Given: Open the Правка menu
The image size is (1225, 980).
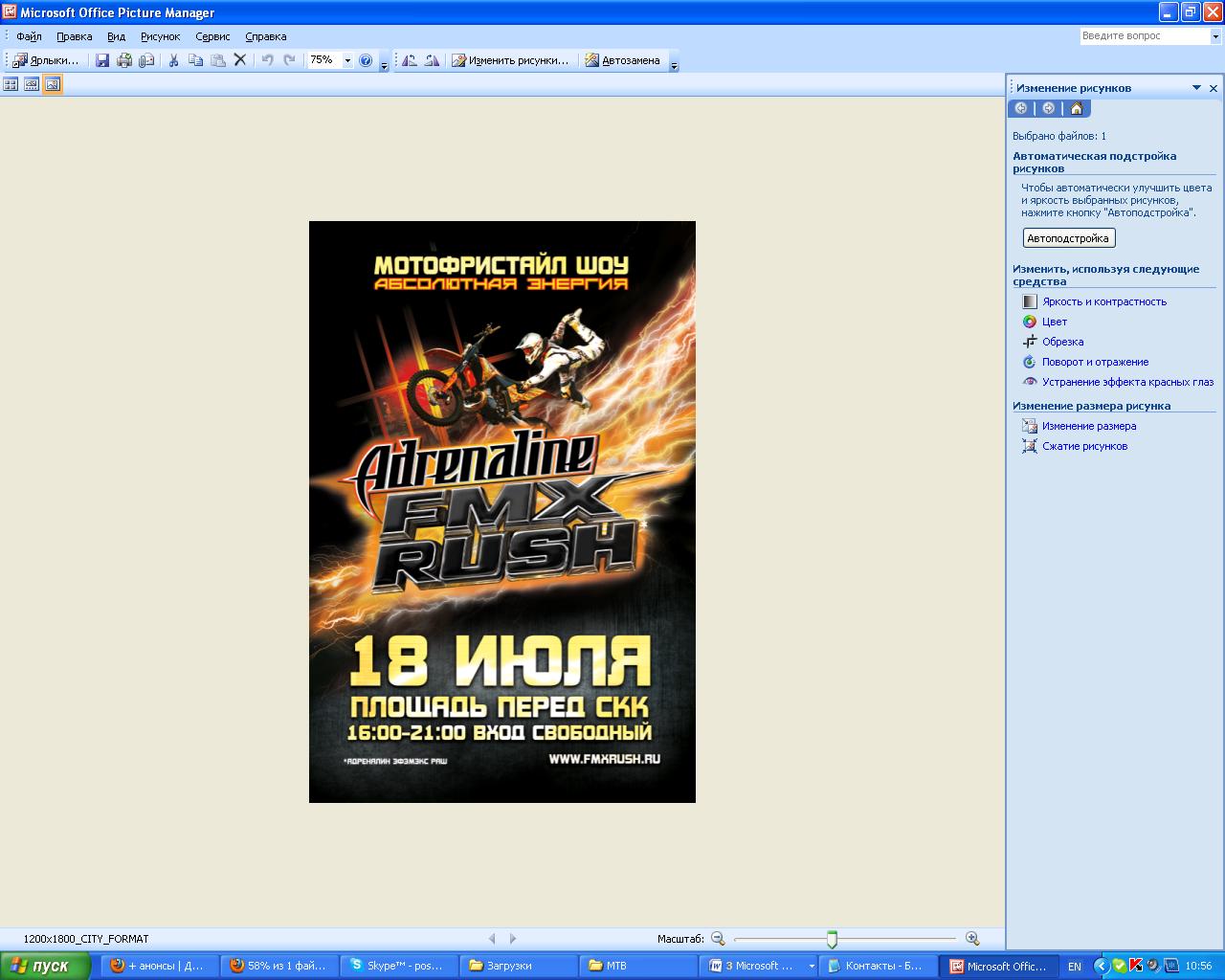Looking at the screenshot, I should pyautogui.click(x=75, y=36).
